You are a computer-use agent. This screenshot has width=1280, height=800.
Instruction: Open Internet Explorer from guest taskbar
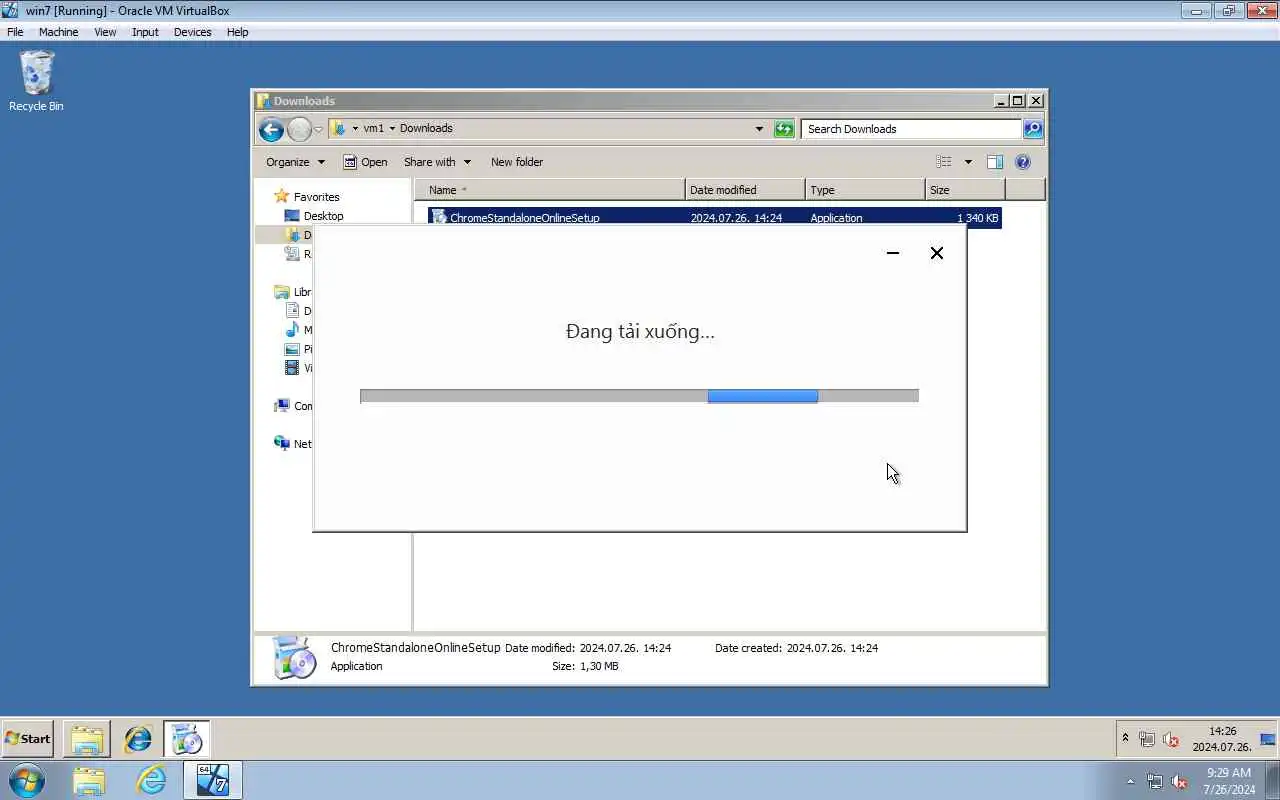click(137, 739)
